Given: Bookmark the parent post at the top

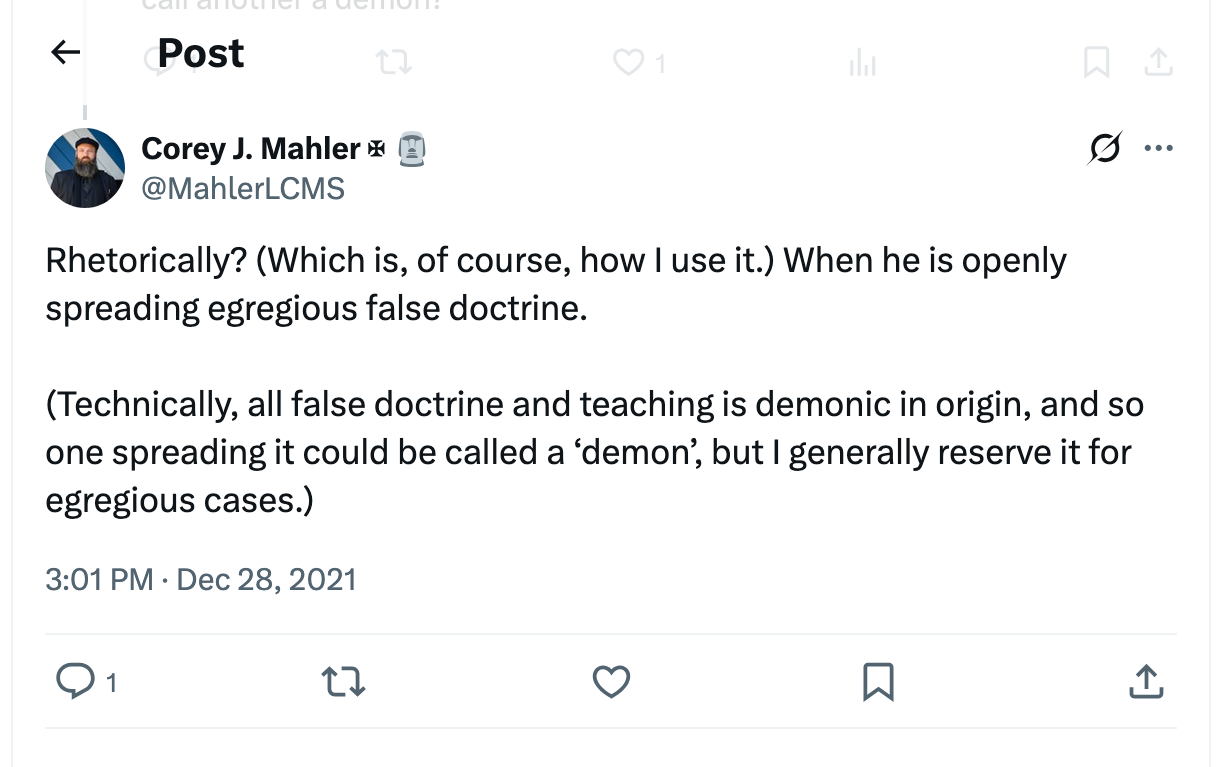Looking at the screenshot, I should (1096, 64).
